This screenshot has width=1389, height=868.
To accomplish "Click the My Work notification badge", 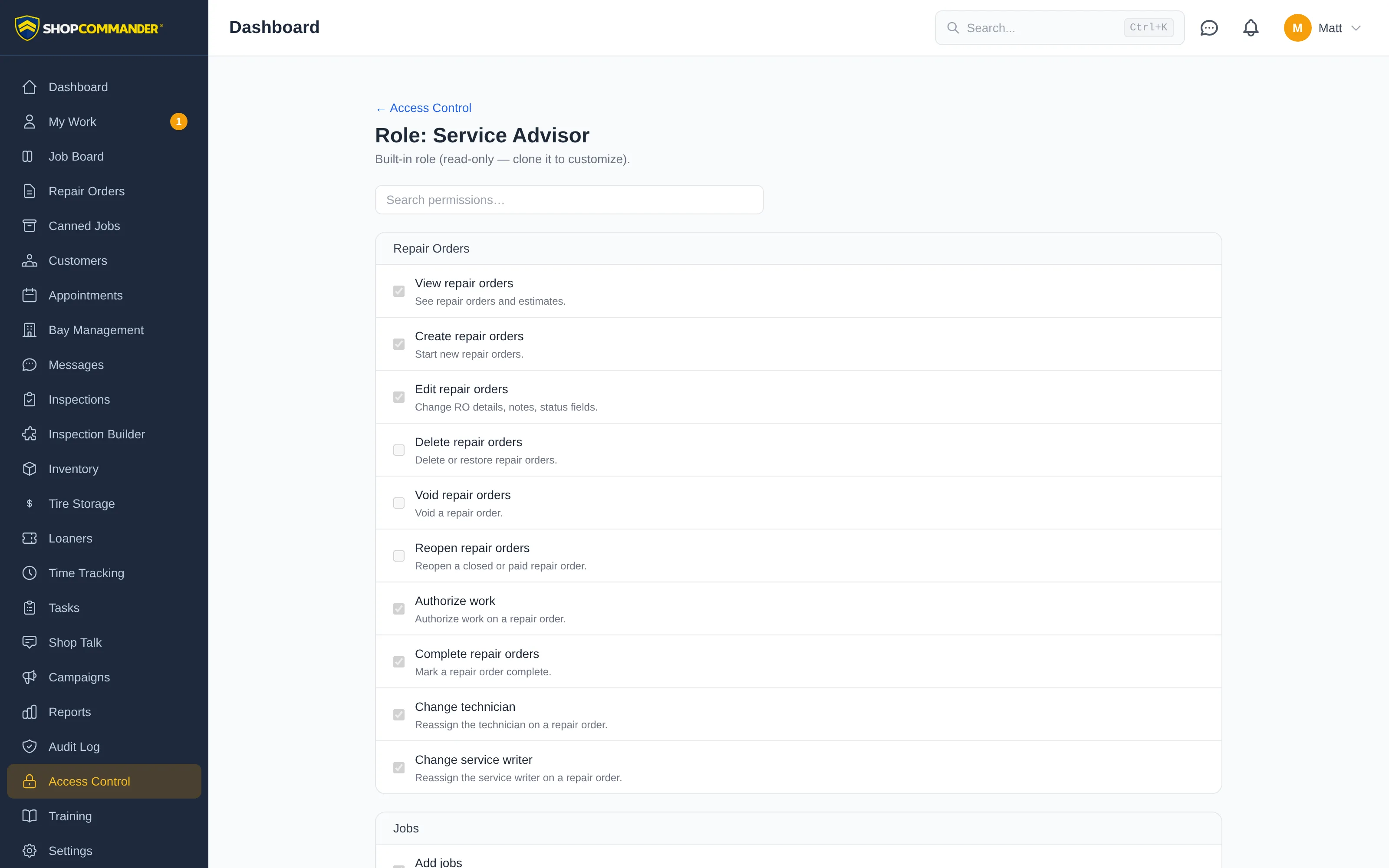I will pos(178,122).
